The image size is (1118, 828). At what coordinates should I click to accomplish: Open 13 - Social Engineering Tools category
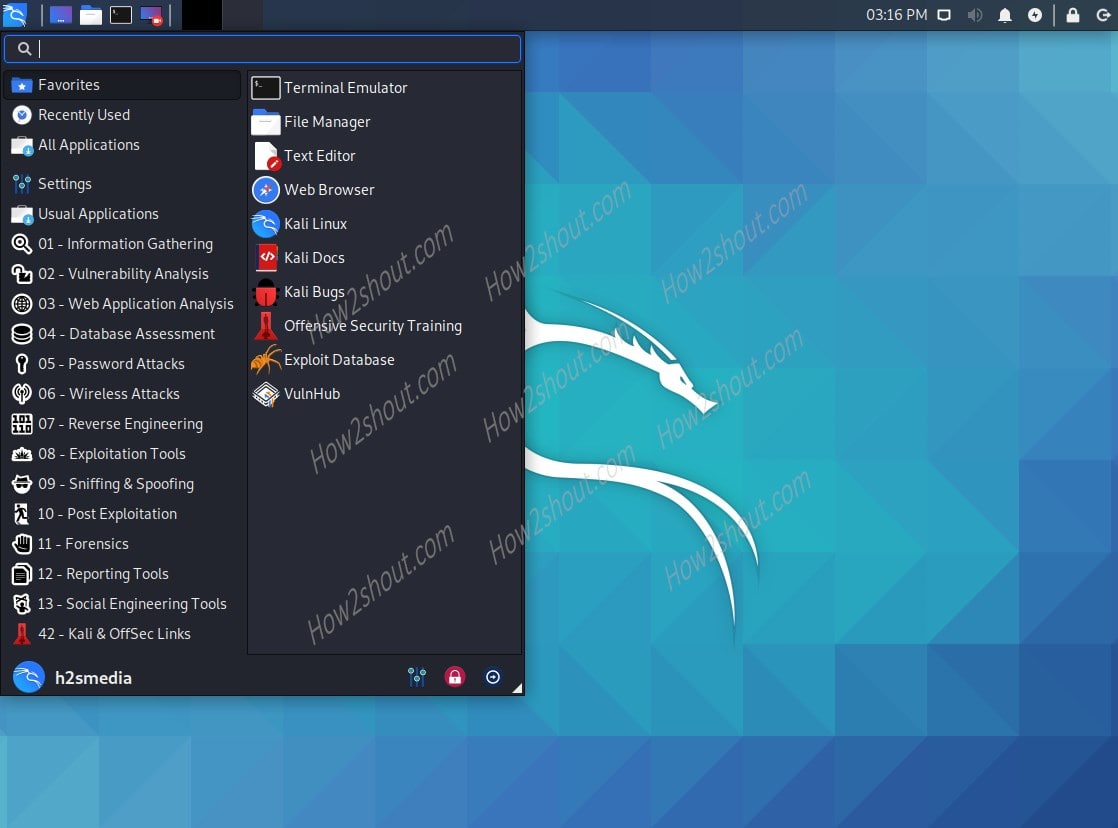click(134, 603)
